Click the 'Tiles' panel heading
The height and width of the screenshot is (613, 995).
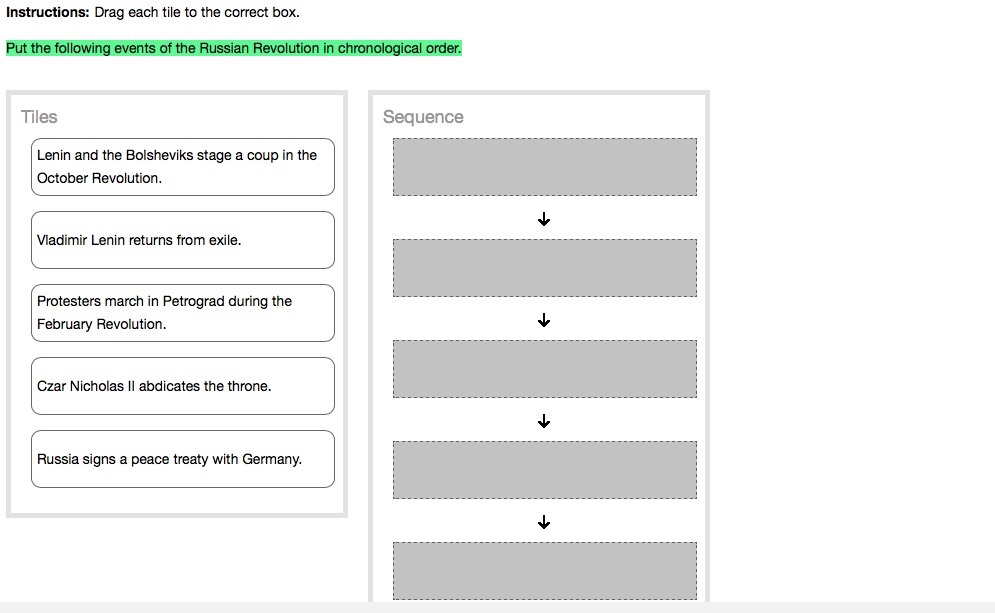39,117
